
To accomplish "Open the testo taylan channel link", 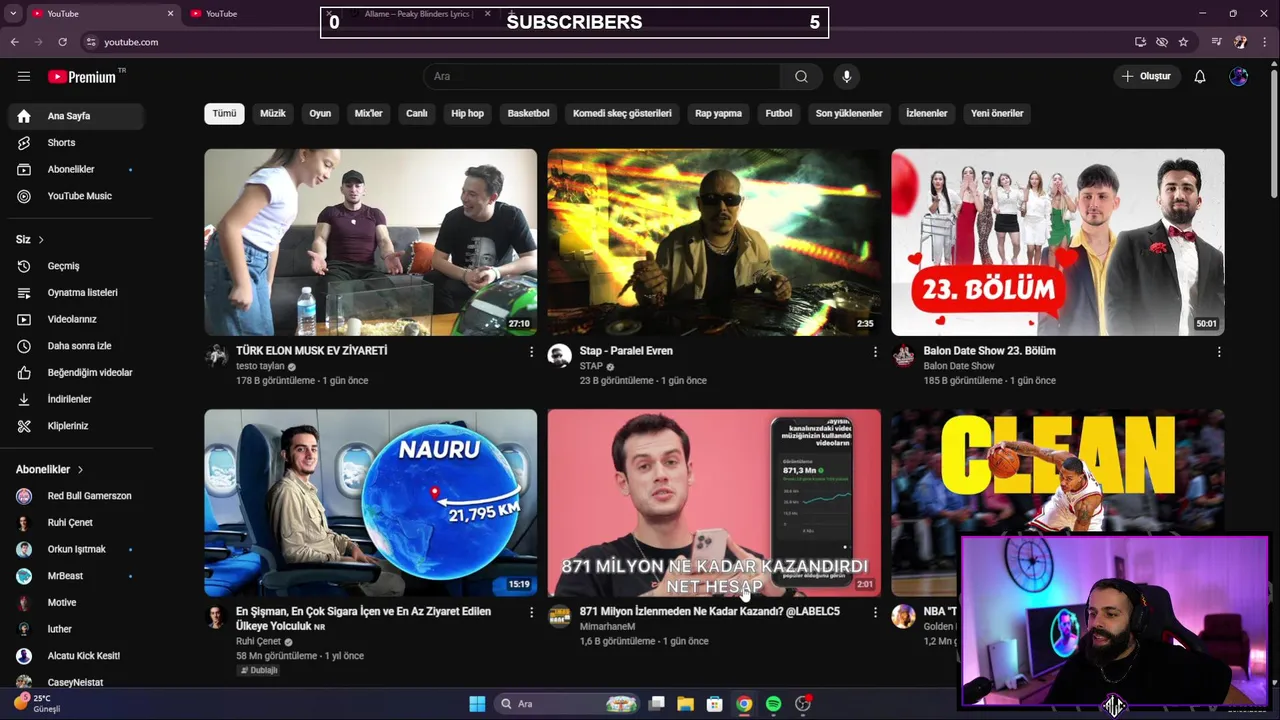I will pyautogui.click(x=260, y=366).
